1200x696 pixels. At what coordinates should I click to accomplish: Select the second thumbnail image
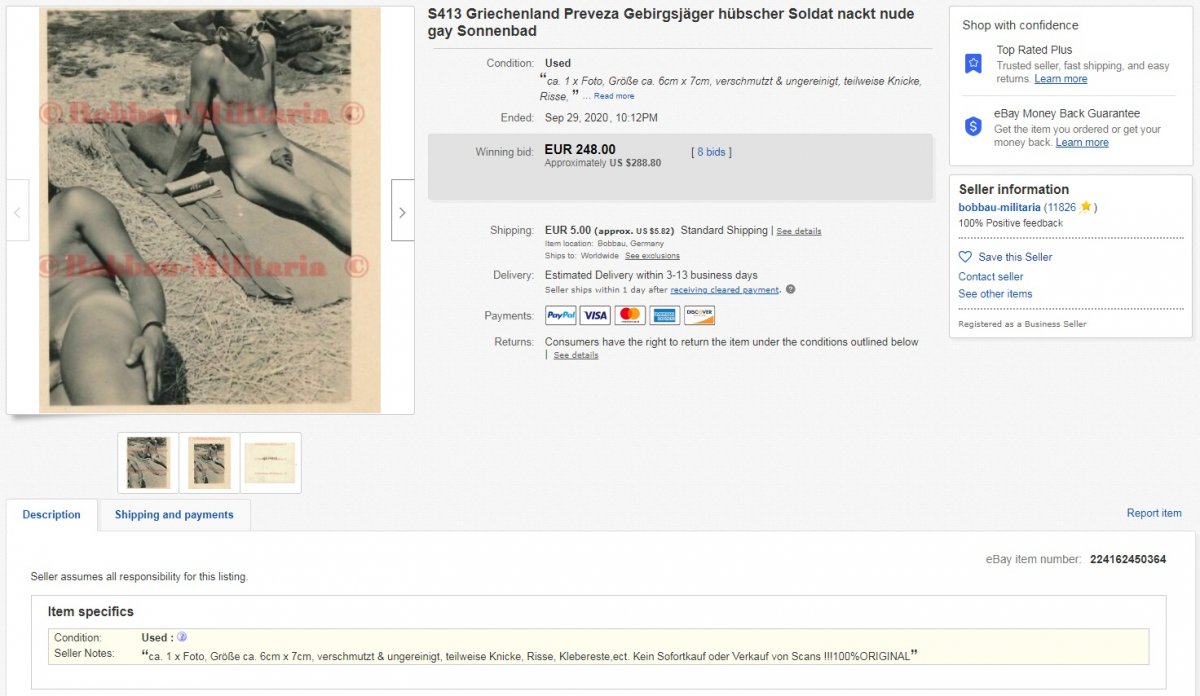[x=210, y=463]
